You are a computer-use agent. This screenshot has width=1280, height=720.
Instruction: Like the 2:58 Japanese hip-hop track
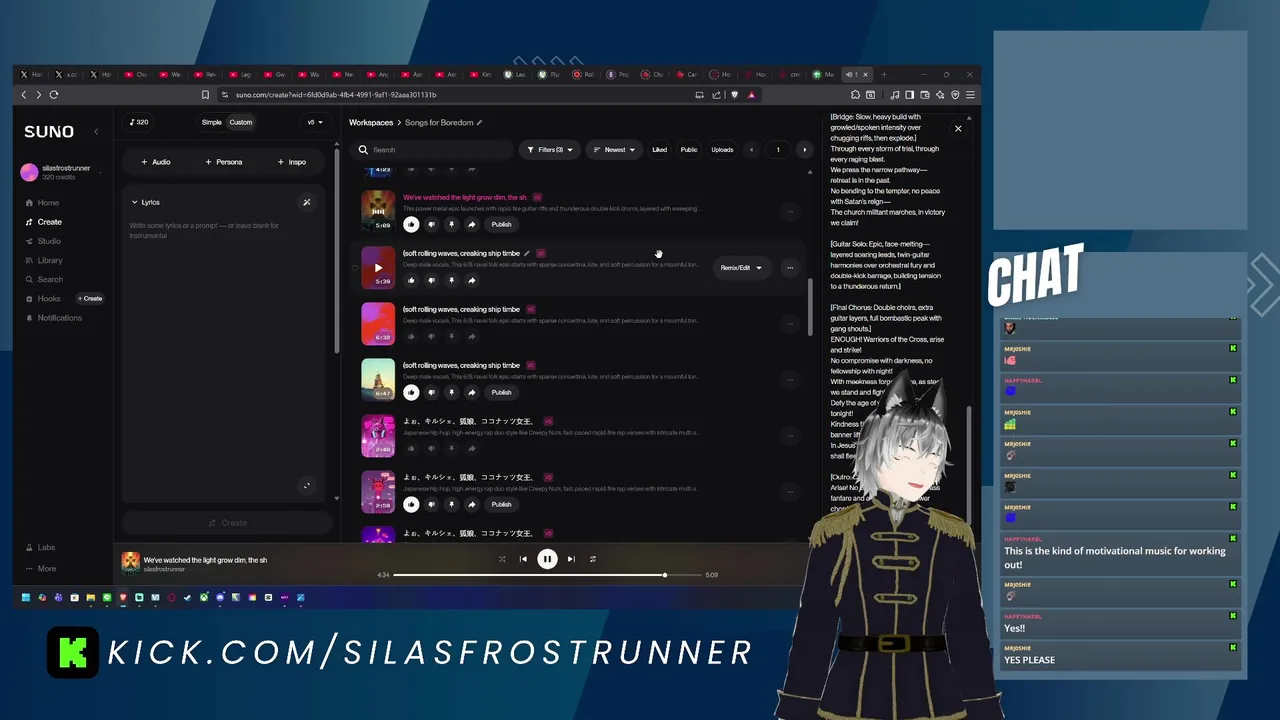point(411,504)
